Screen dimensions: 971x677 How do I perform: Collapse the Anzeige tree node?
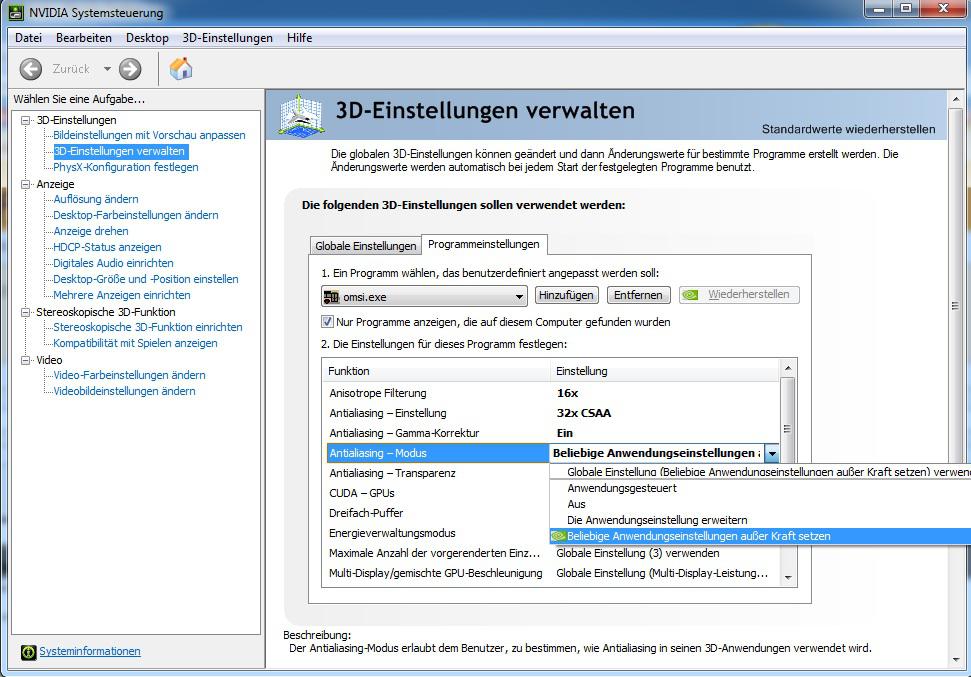[26, 184]
